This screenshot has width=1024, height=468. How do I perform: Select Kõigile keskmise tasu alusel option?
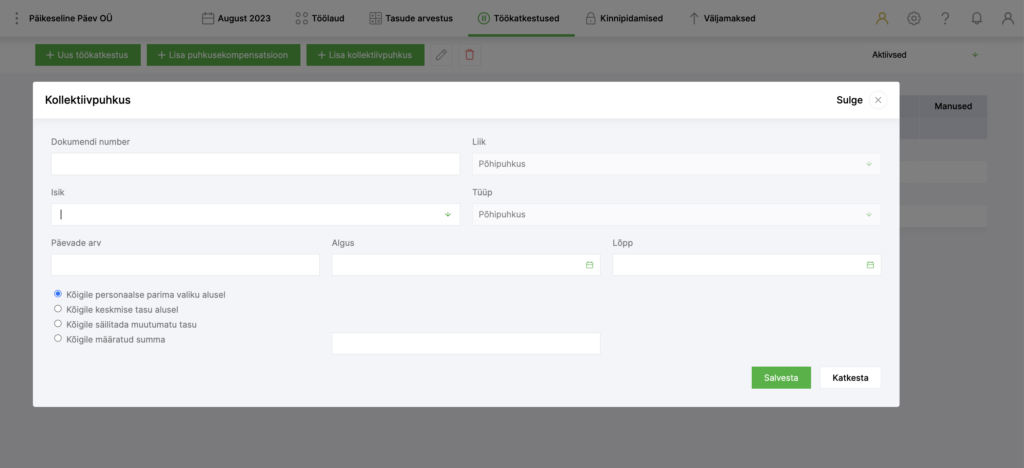(x=58, y=309)
